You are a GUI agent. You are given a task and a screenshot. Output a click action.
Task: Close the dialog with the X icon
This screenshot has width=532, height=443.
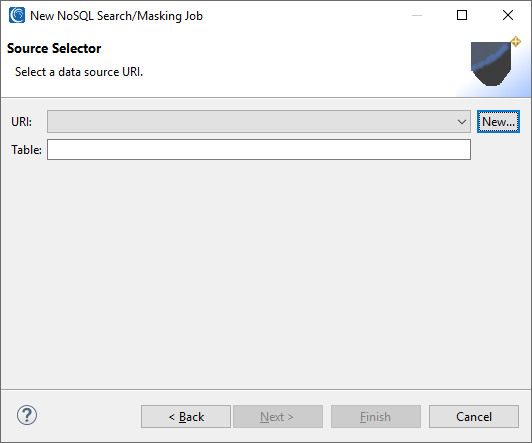[508, 15]
